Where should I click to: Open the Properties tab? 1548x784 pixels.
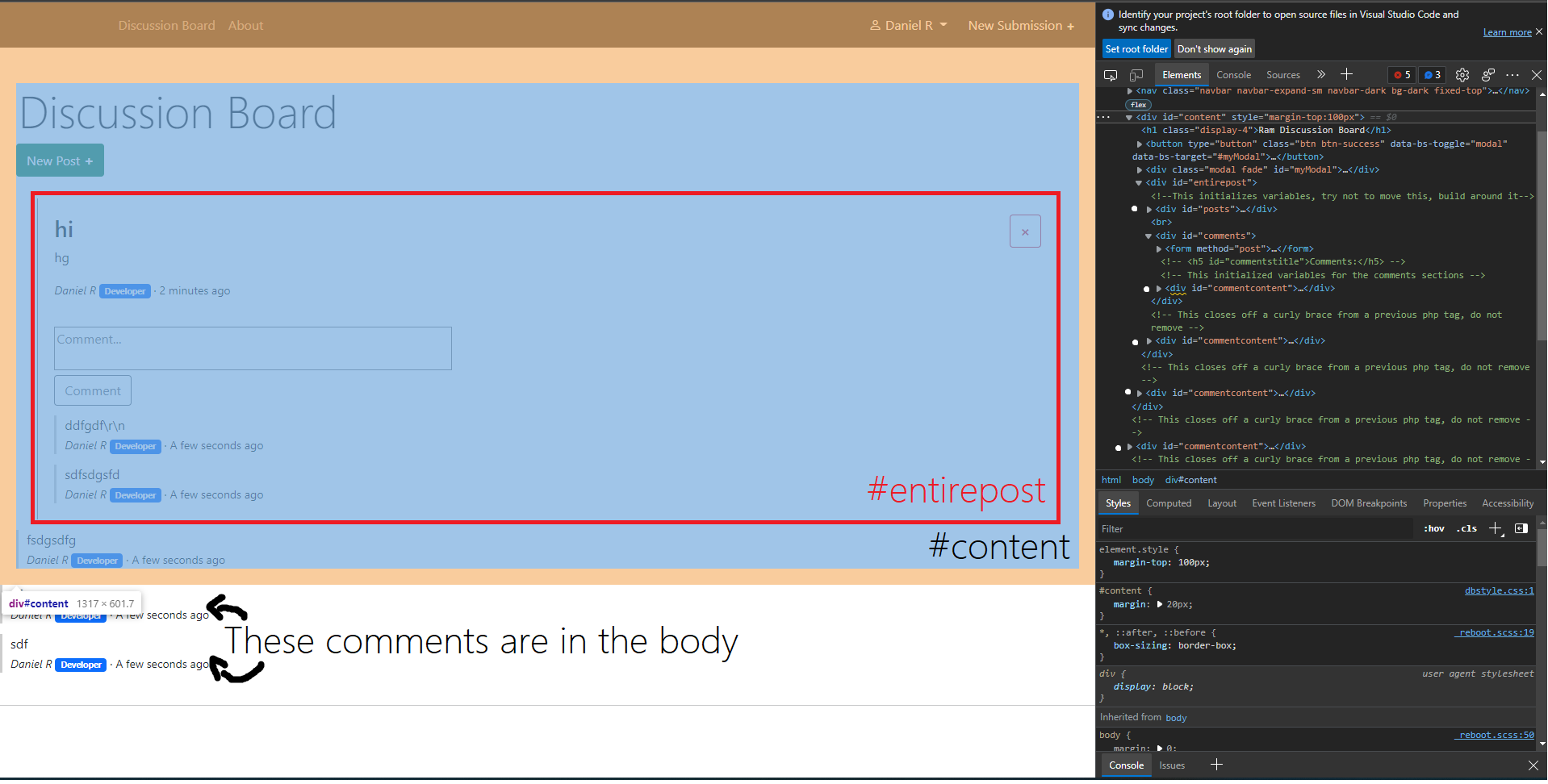(x=1445, y=503)
